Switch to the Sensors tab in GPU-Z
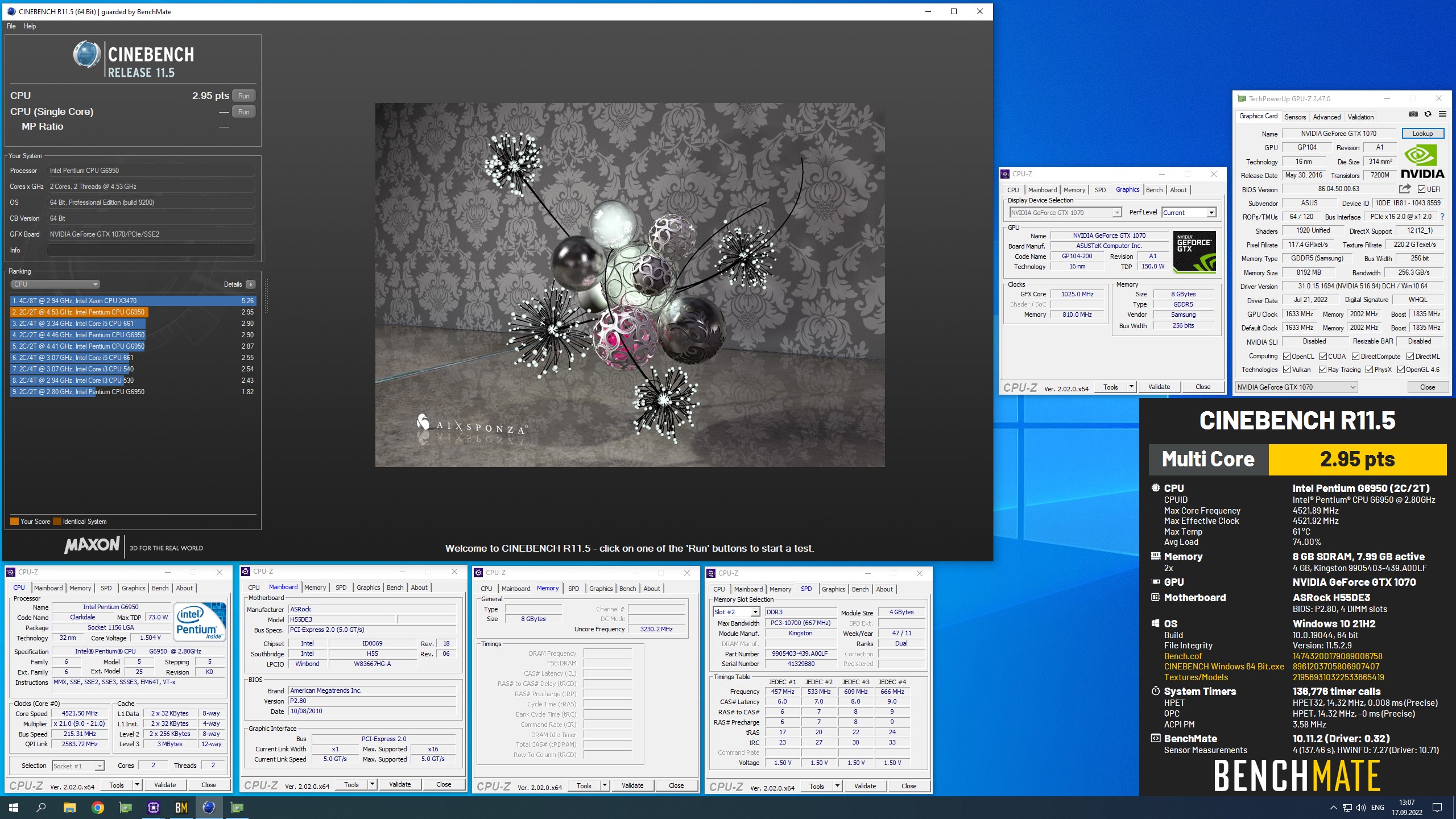The image size is (1456, 819). click(x=1295, y=117)
